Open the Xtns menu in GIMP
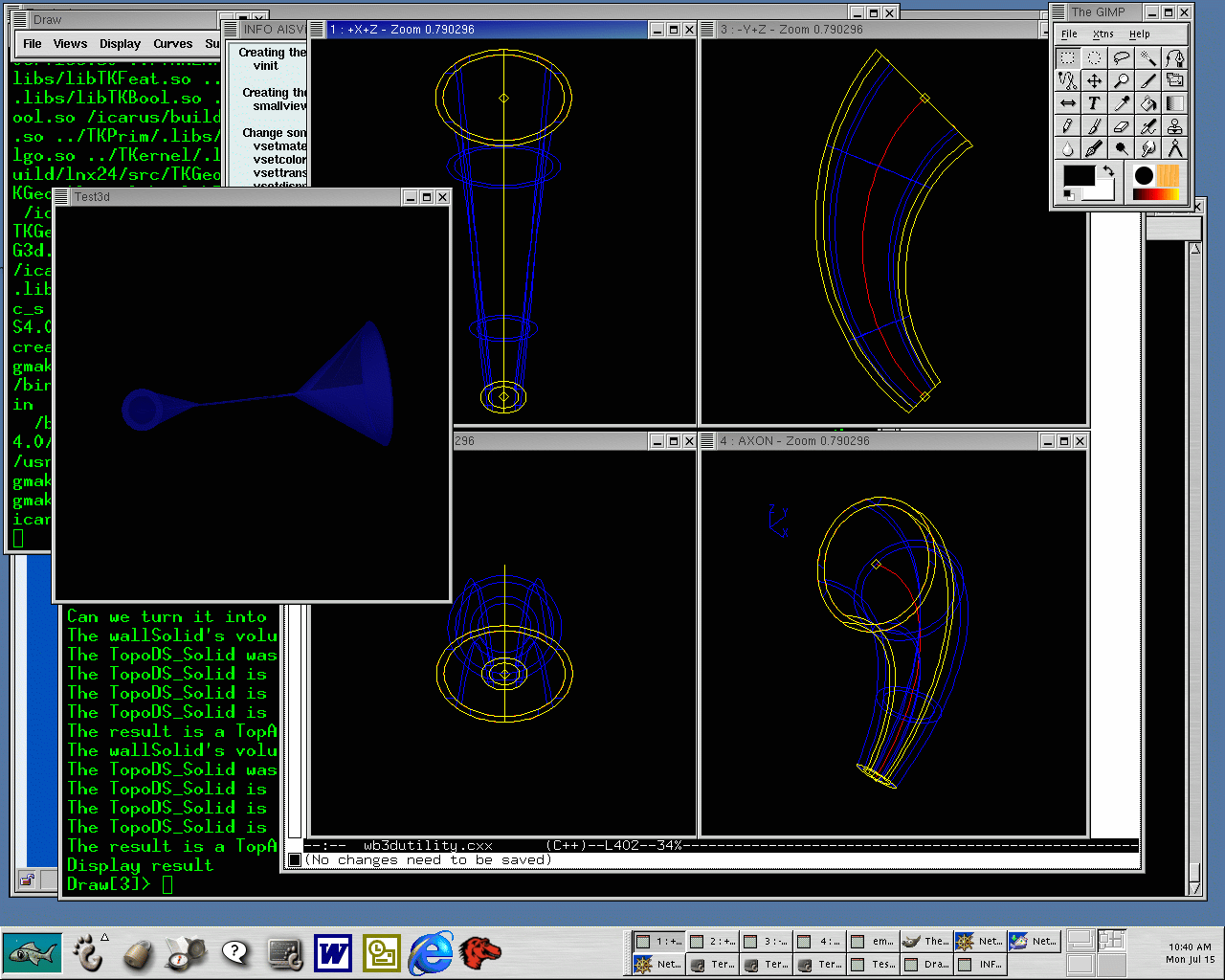1225x980 pixels. pyautogui.click(x=1102, y=33)
